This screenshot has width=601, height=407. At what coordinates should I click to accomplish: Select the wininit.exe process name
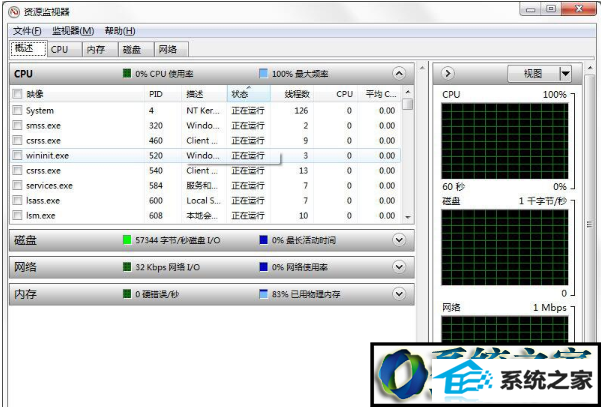tap(48, 156)
